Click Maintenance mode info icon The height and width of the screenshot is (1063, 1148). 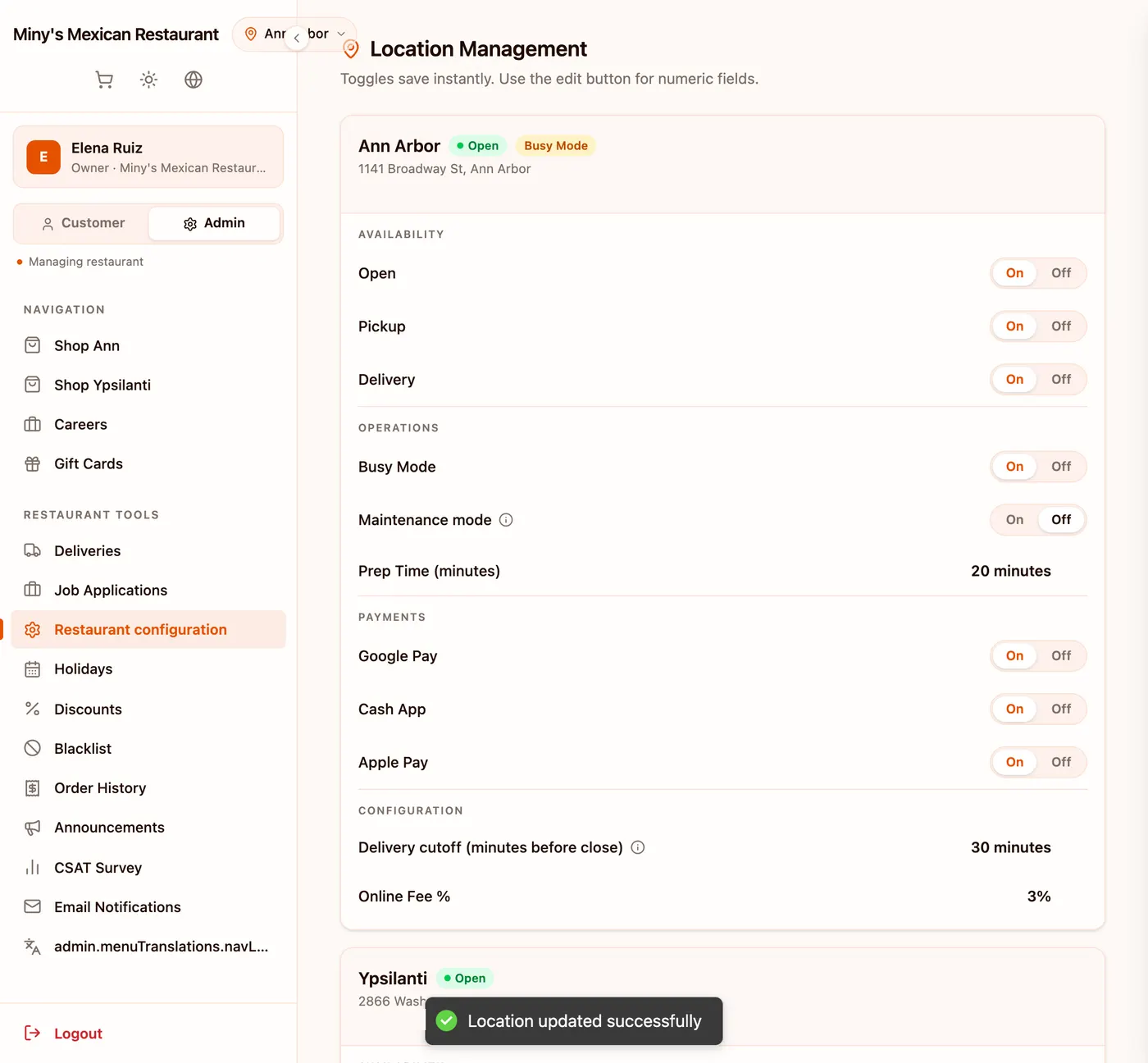coord(506,520)
